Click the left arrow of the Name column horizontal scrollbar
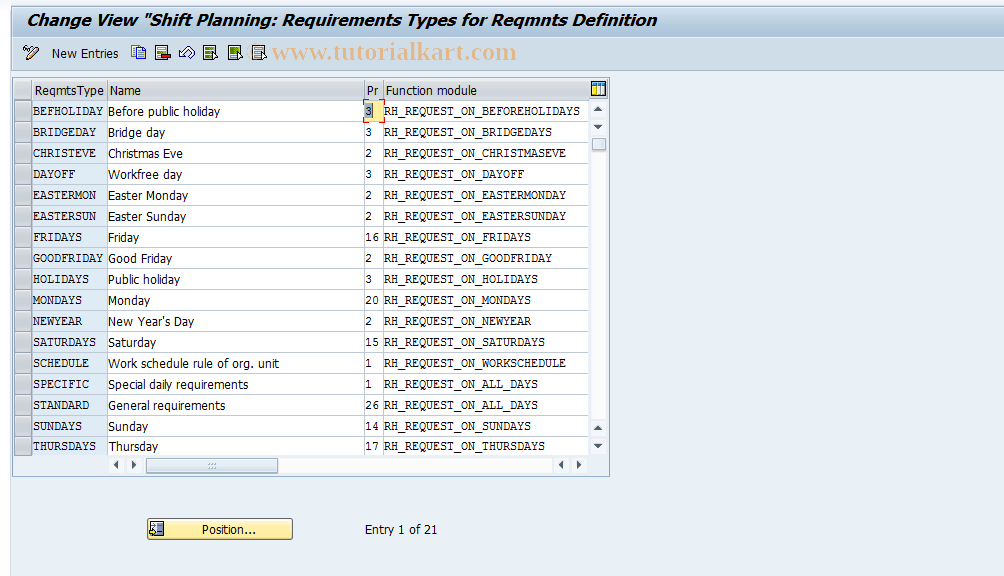The image size is (1004, 576). coord(116,465)
